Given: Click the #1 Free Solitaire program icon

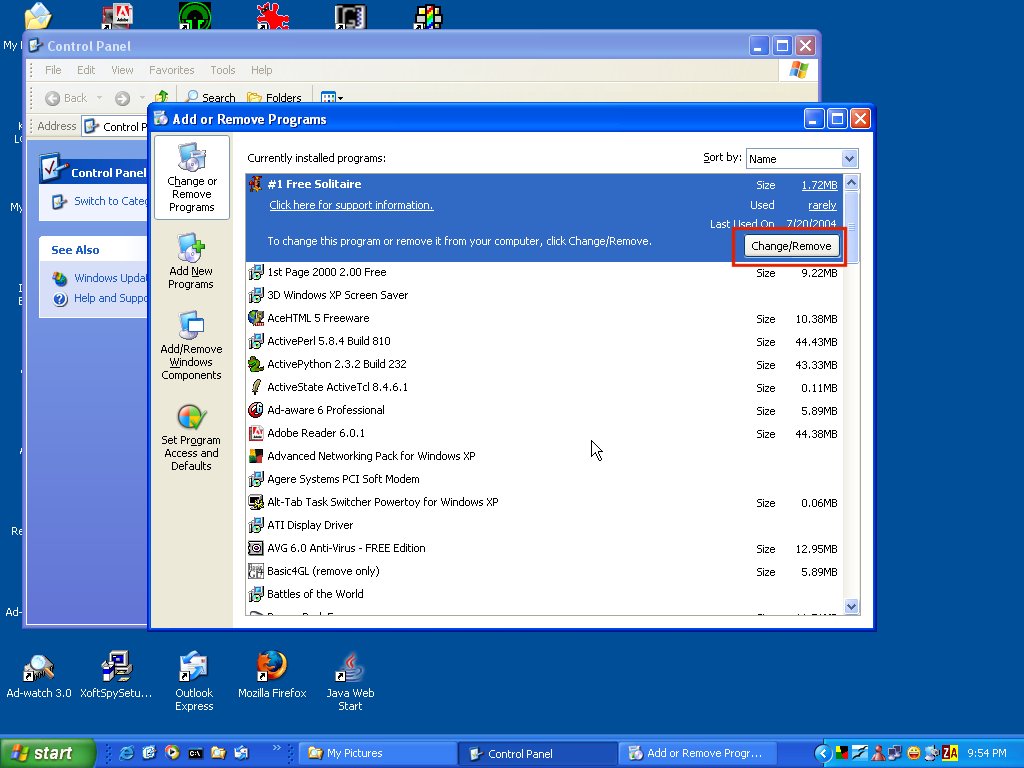Looking at the screenshot, I should (256, 184).
